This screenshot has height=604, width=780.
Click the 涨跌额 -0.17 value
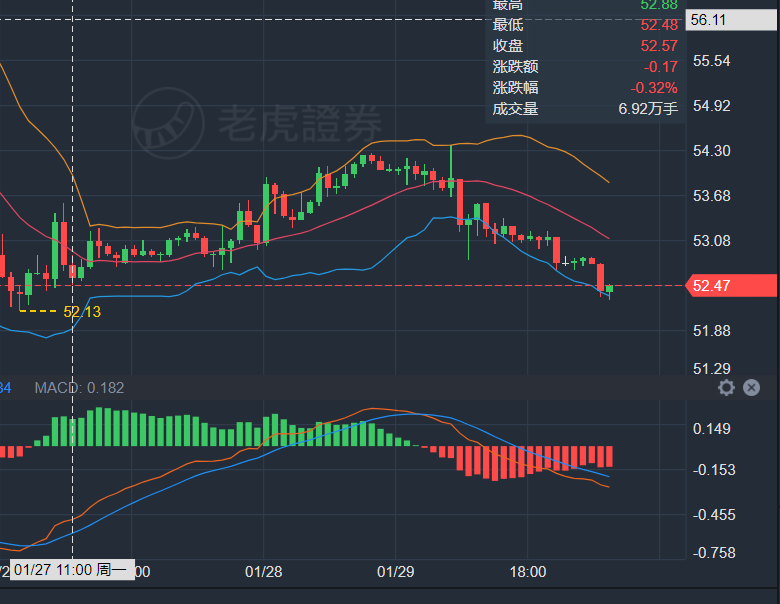coord(661,67)
